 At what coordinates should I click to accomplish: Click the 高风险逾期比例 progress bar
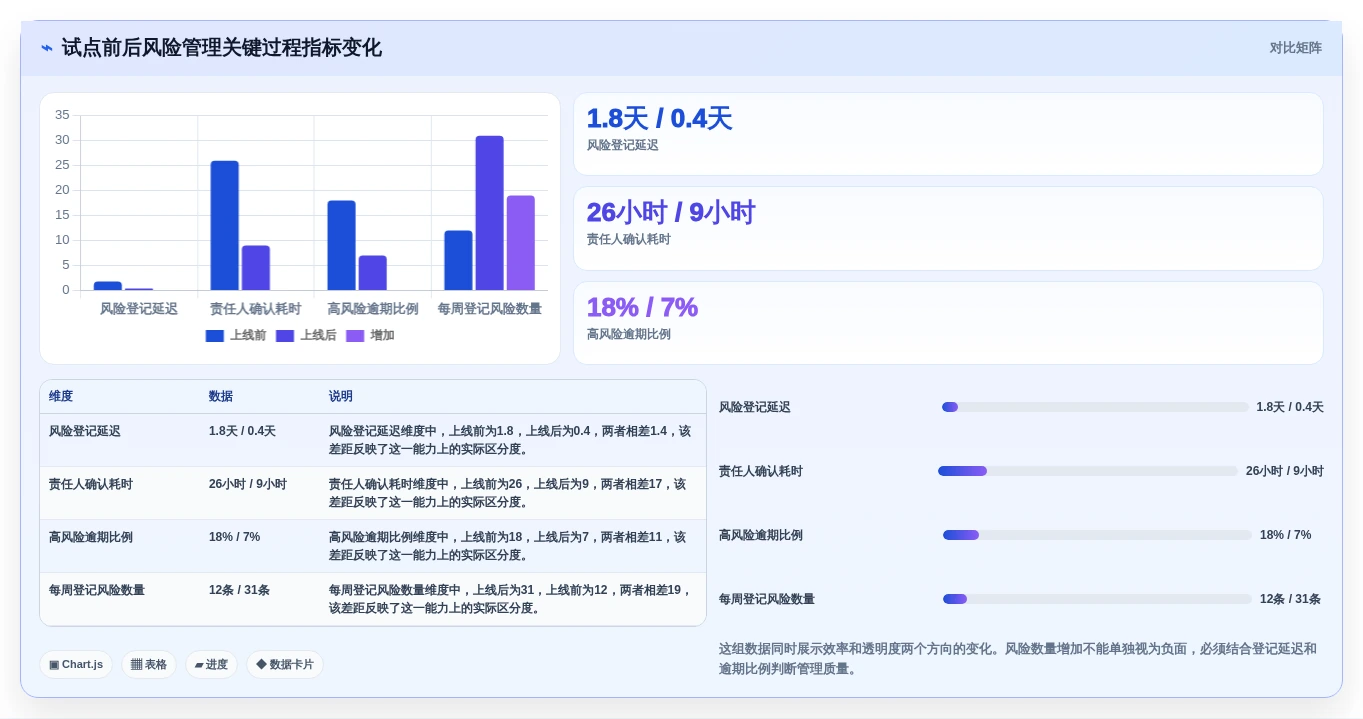1097,535
